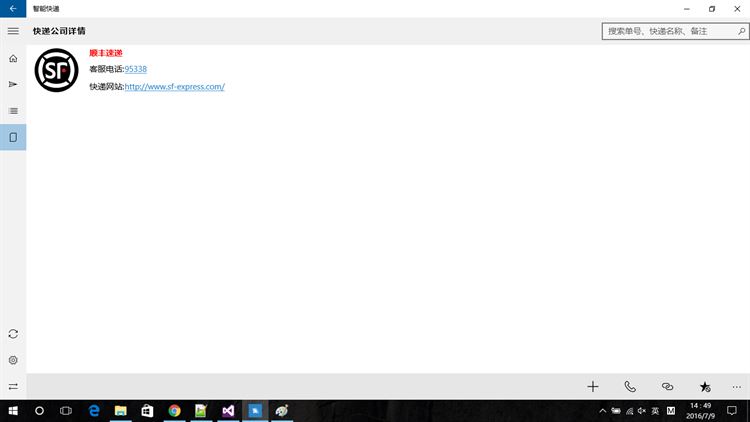
Task: Click the plus add button in bottom bar
Action: click(593, 387)
